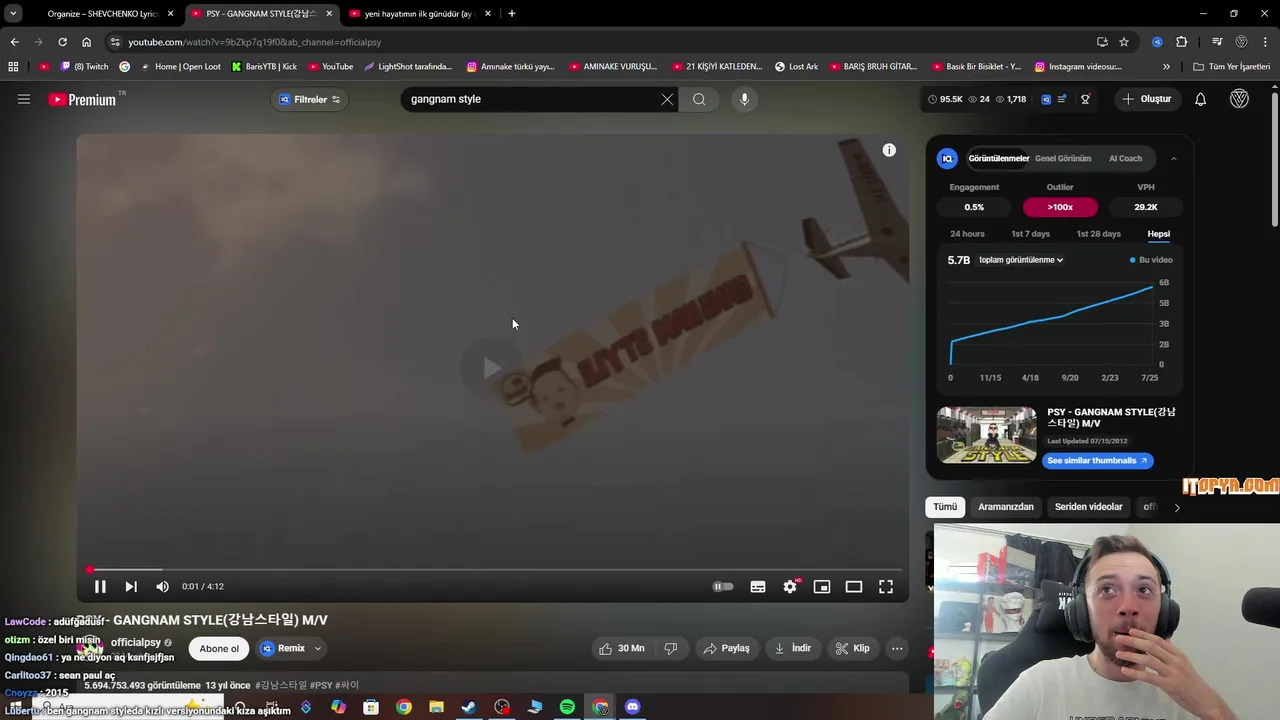Switch to Görüntülenmeler tab
This screenshot has width=1280, height=720.
999,158
